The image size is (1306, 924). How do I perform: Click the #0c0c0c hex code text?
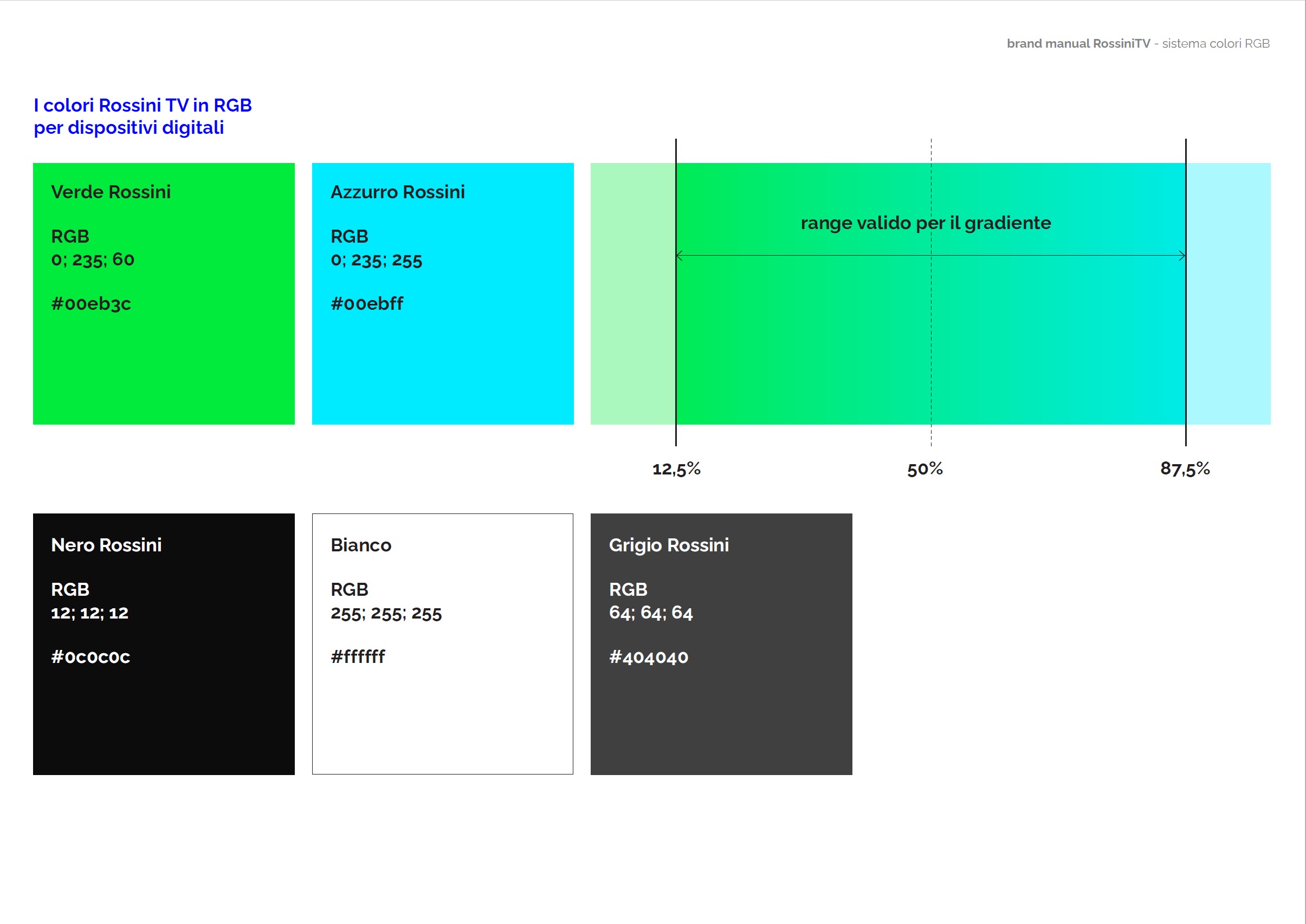click(90, 657)
